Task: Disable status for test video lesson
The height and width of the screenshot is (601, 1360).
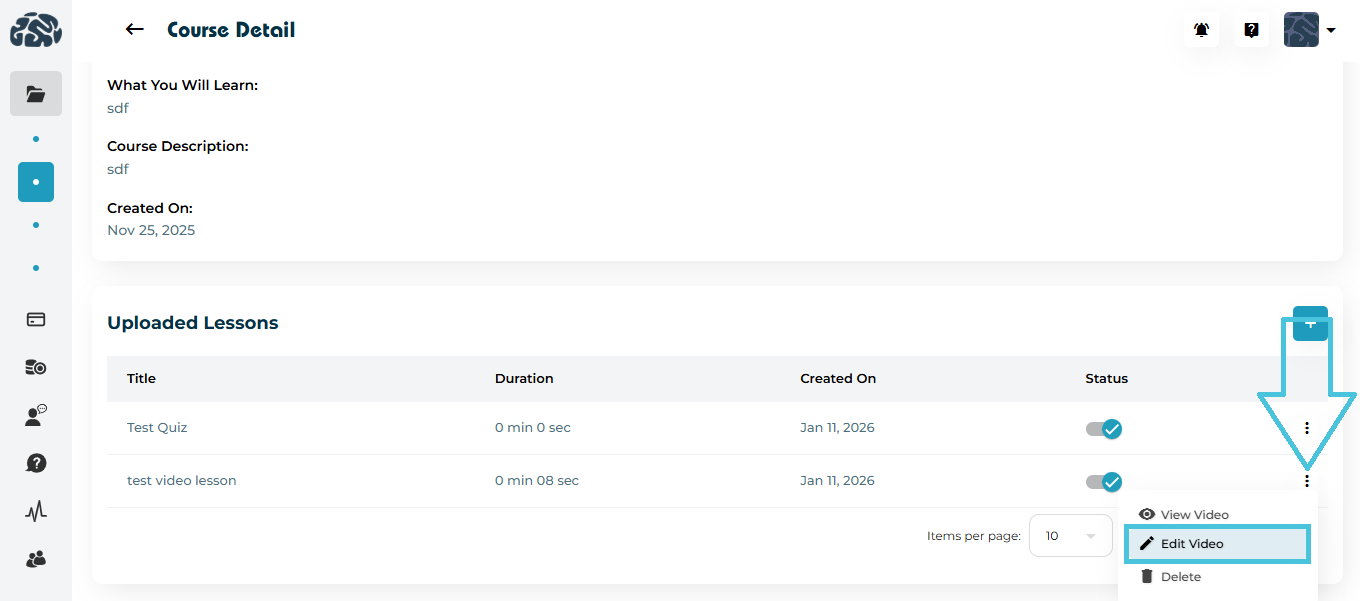Action: [1104, 482]
